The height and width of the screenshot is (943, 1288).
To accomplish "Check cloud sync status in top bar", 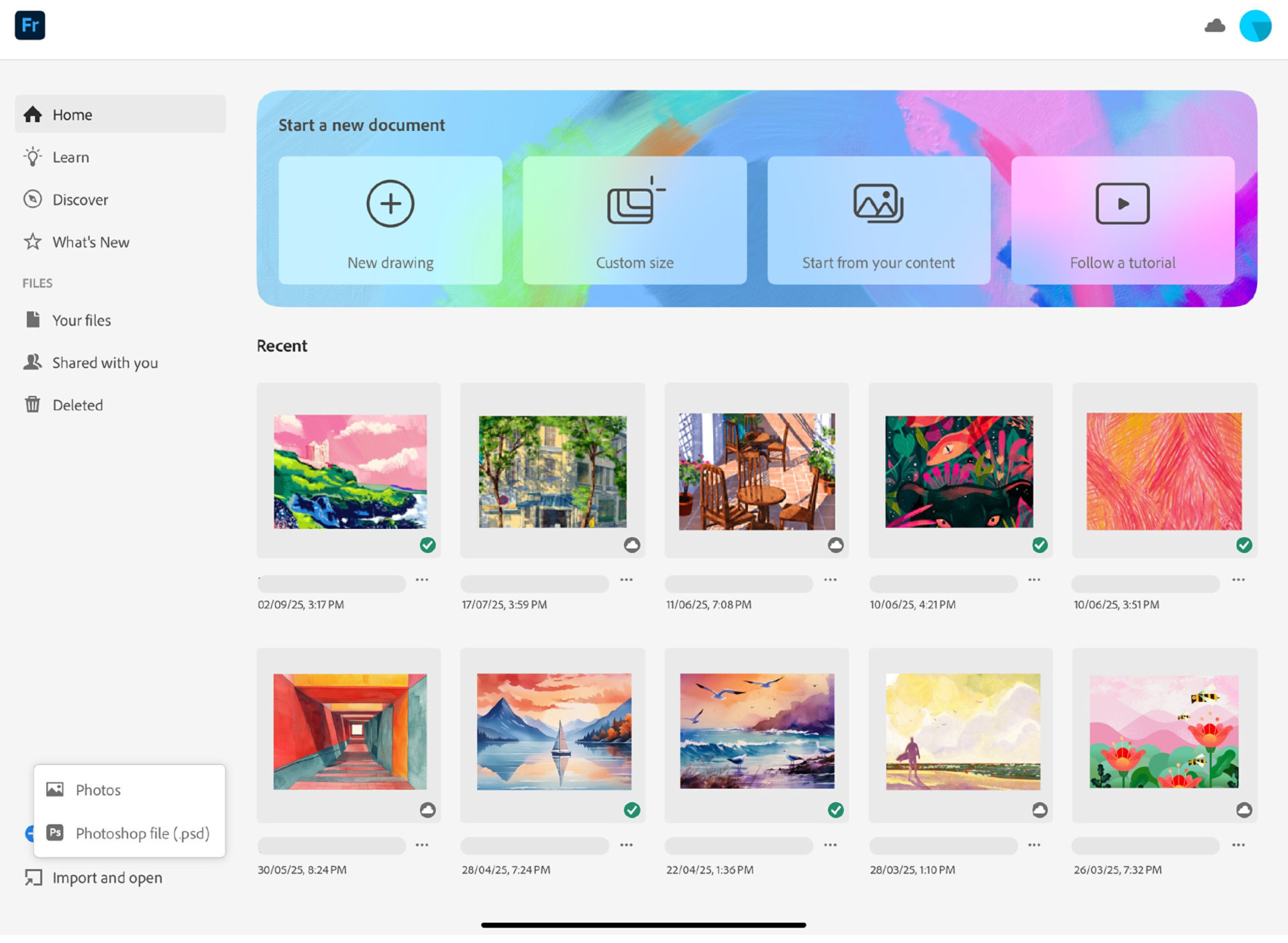I will click(1216, 26).
